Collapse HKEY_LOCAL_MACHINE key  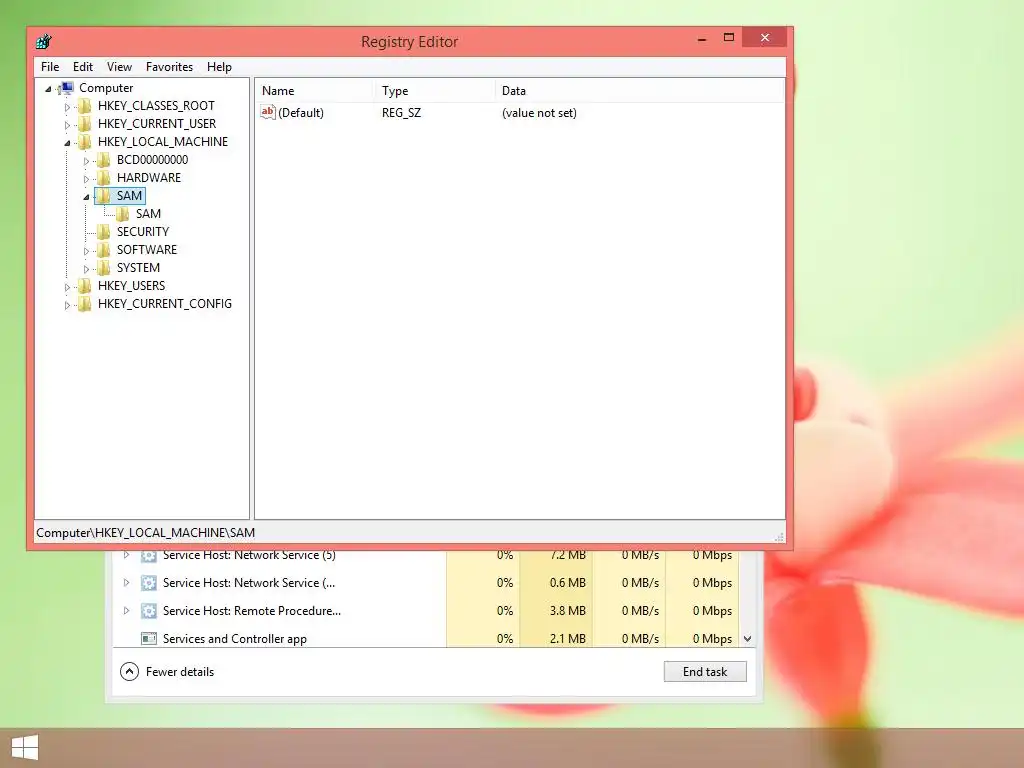point(67,142)
